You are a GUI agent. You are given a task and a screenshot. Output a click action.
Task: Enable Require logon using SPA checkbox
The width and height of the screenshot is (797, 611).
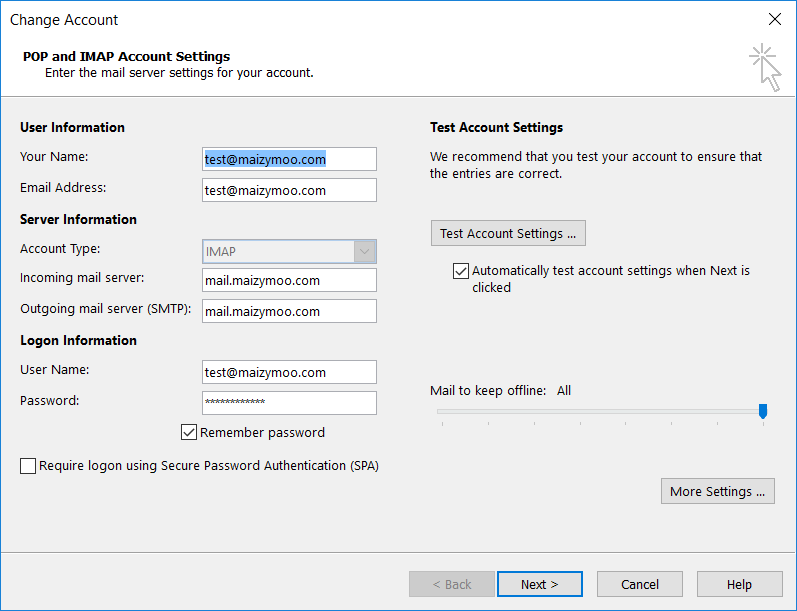28,466
